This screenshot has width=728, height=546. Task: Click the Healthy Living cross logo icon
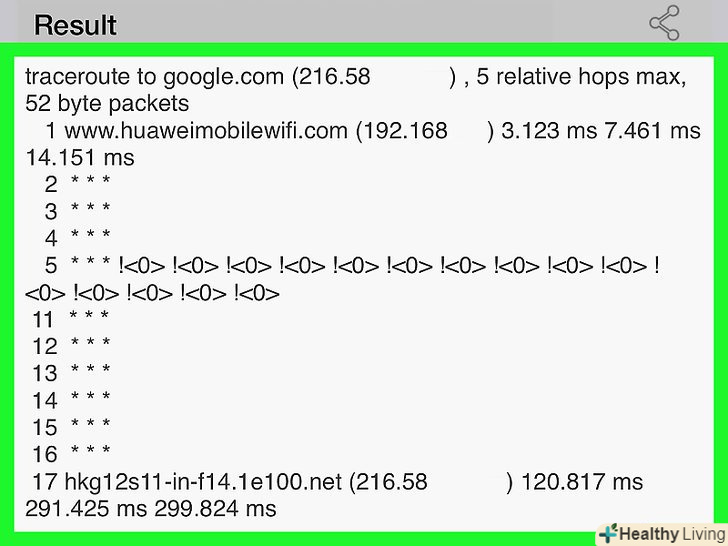point(609,533)
